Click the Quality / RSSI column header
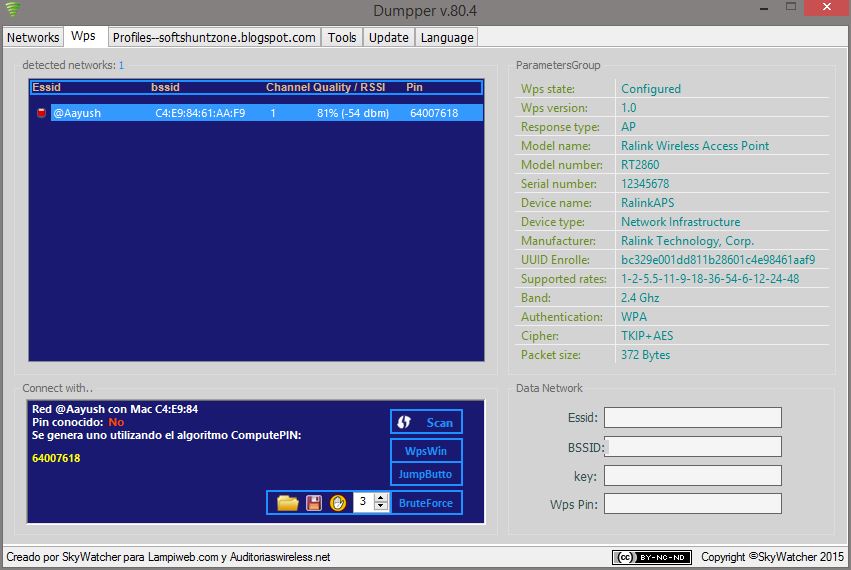Image resolution: width=851 pixels, height=570 pixels. 349,87
